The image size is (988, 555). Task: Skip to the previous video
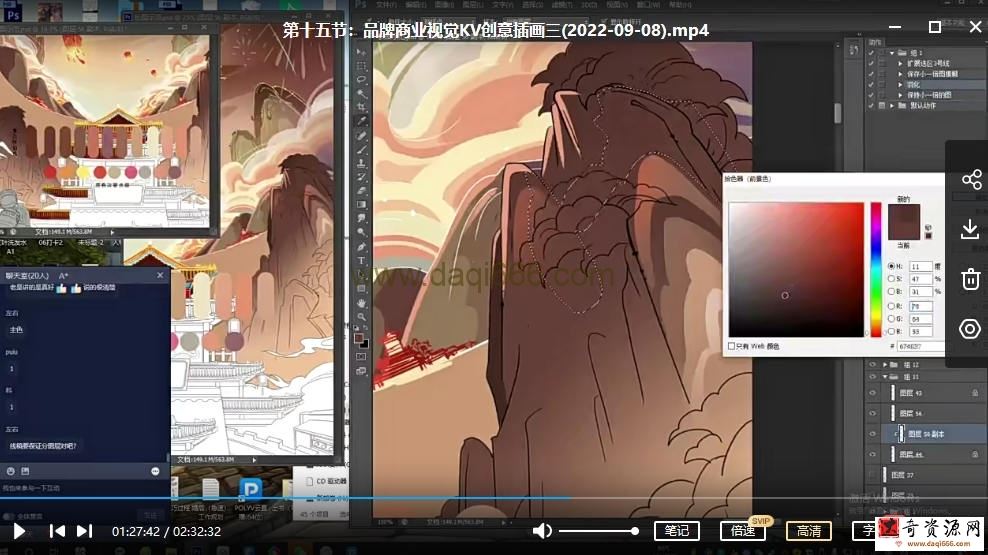click(x=57, y=532)
